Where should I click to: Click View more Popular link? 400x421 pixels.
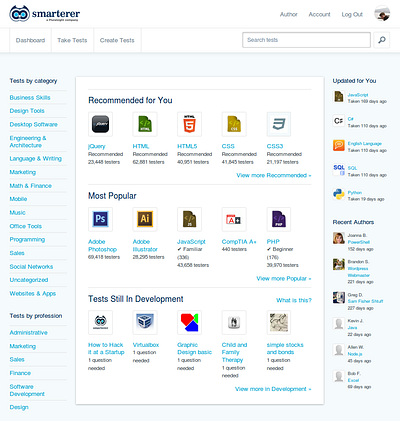[284, 278]
